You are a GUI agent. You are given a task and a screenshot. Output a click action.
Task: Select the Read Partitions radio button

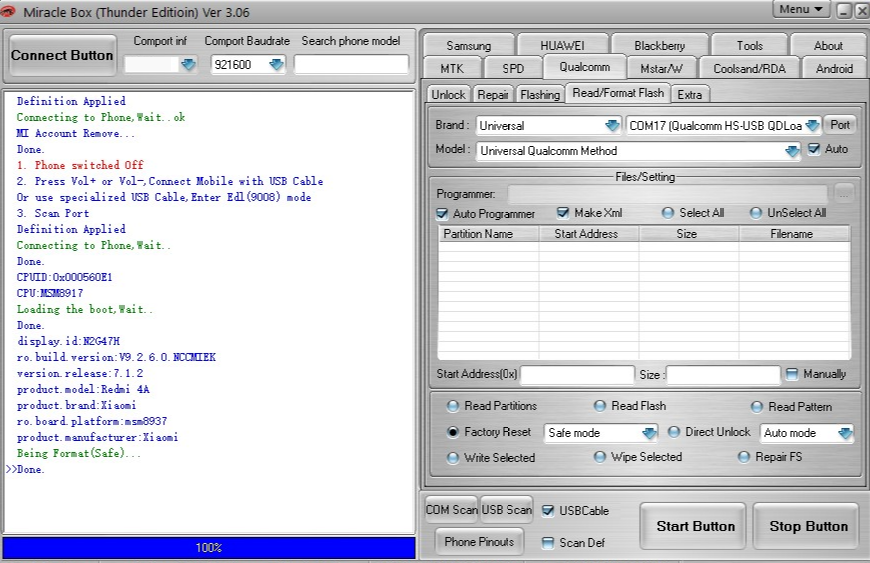pos(453,406)
